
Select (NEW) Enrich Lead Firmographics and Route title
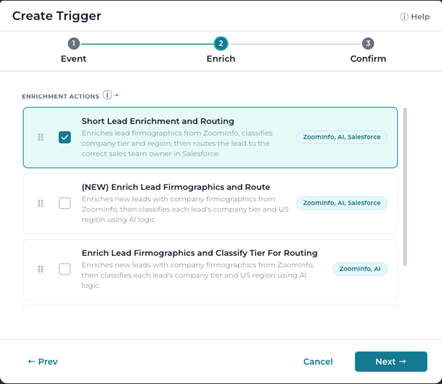point(176,187)
